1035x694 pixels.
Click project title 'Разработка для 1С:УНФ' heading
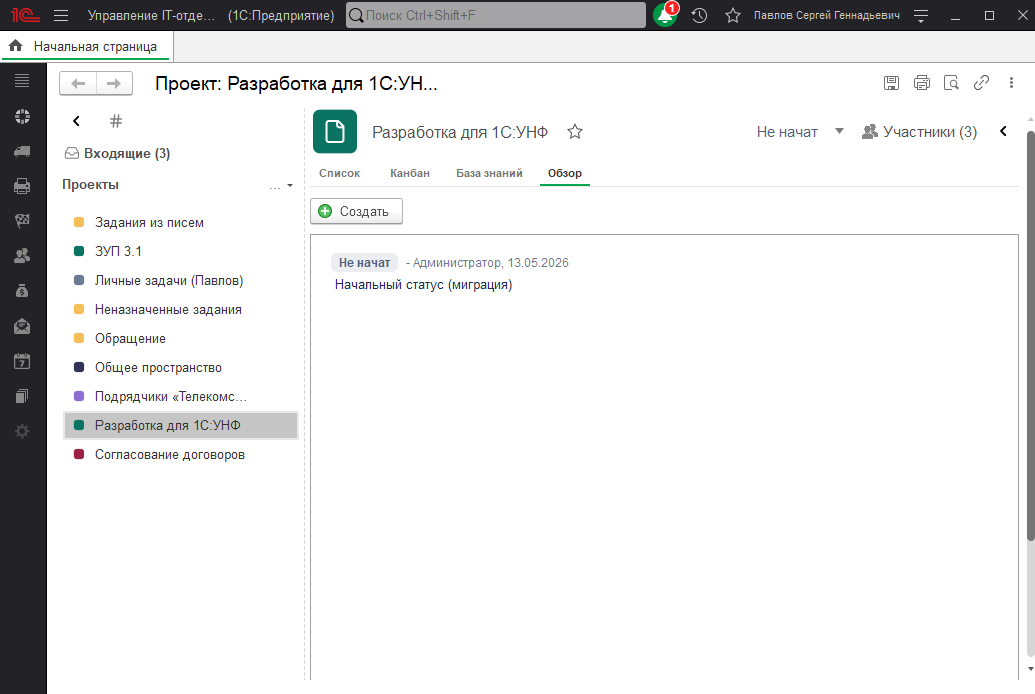[460, 132]
